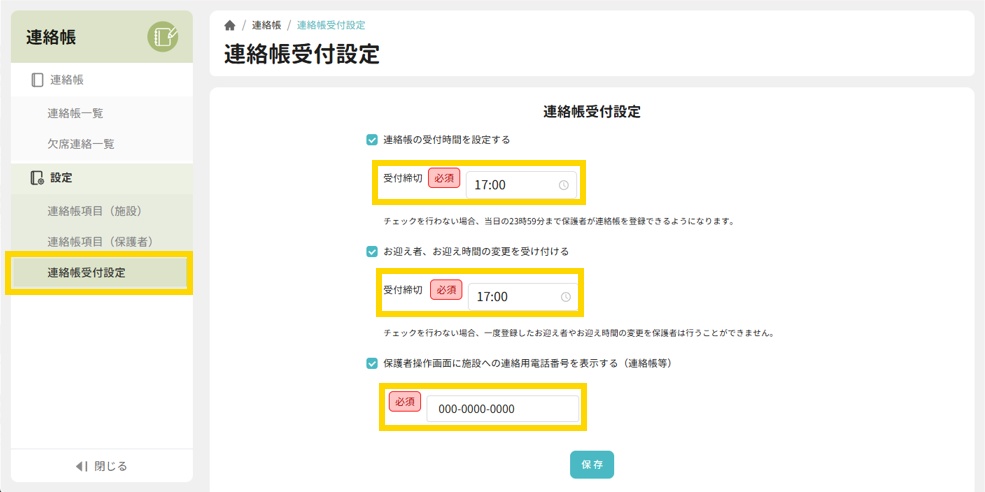985x492 pixels.
Task: Click the 設定 section gear-book icon
Action: (x=38, y=178)
